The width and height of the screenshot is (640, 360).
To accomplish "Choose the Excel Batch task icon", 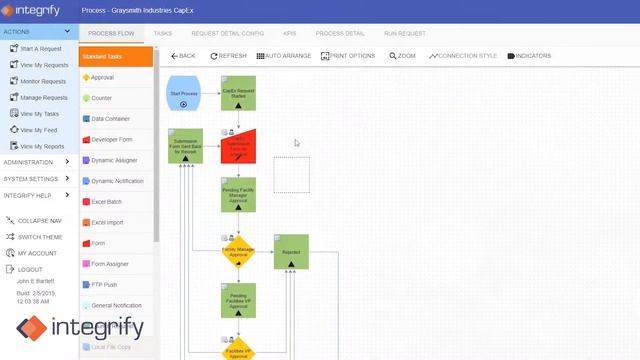I will pos(86,202).
